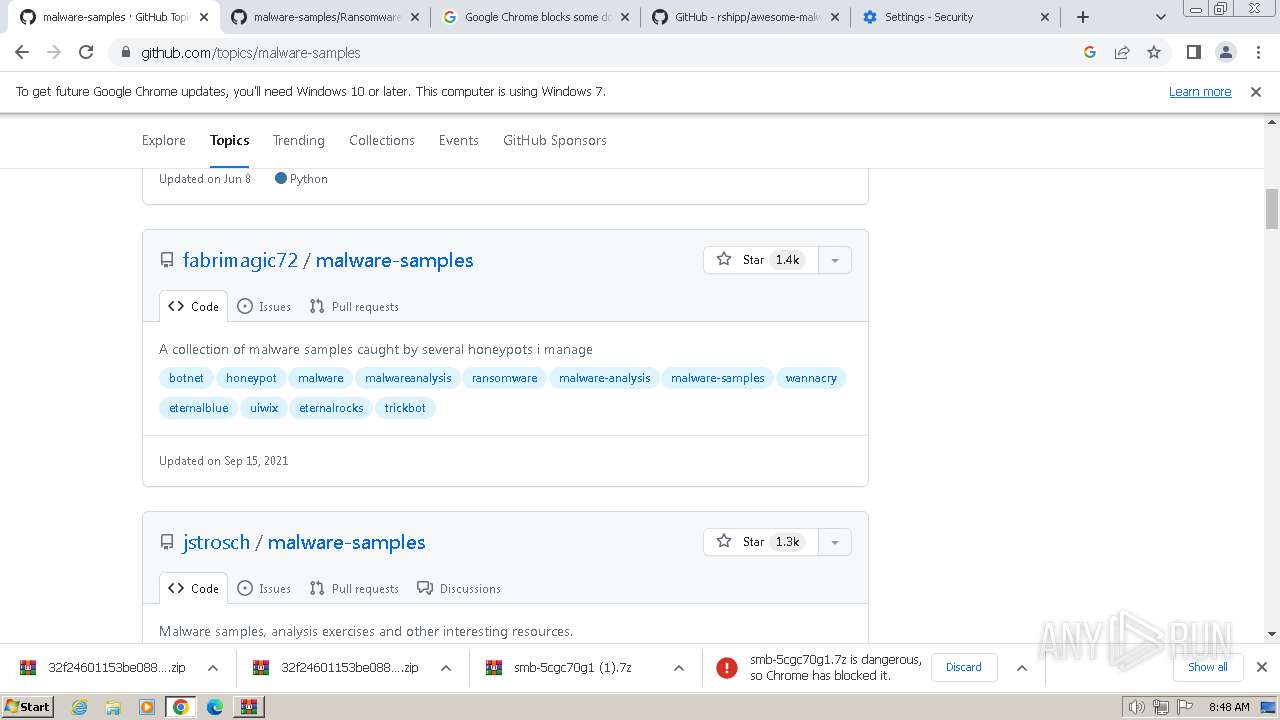Image resolution: width=1280 pixels, height=720 pixels.
Task: Click the malwareanalysis topic tag
Action: [408, 378]
